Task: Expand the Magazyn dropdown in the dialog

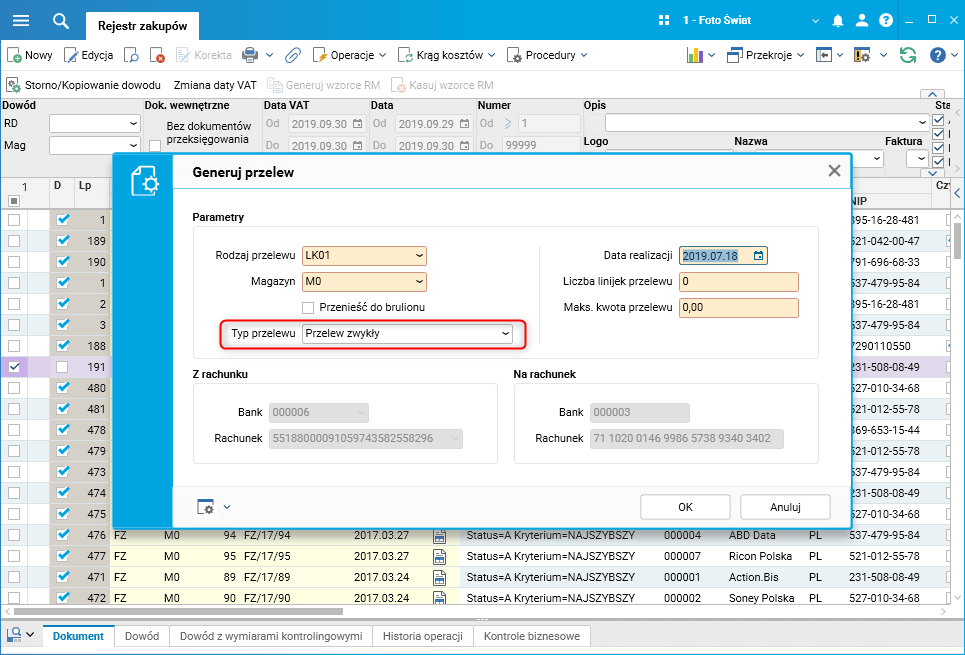Action: [419, 283]
